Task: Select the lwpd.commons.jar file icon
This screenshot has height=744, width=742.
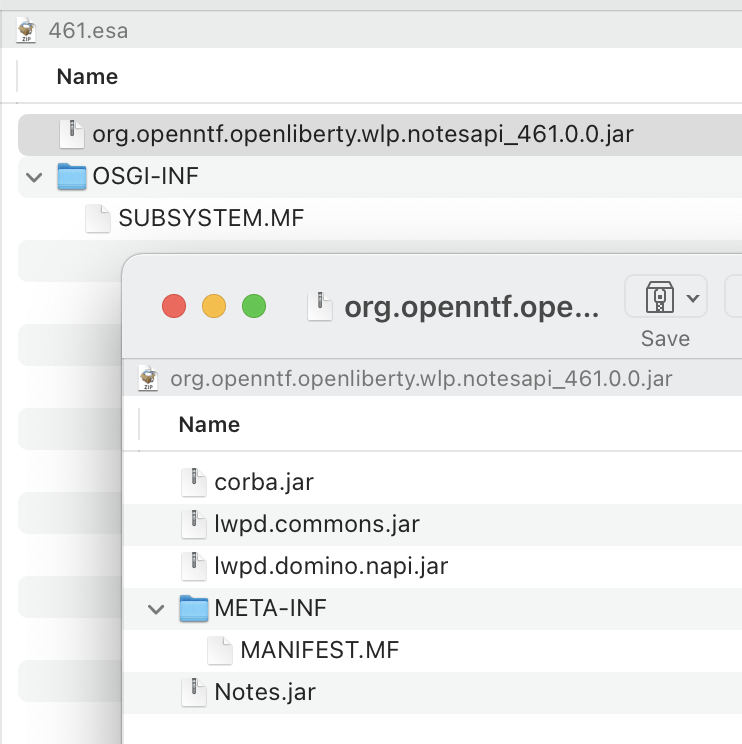Action: [193, 524]
